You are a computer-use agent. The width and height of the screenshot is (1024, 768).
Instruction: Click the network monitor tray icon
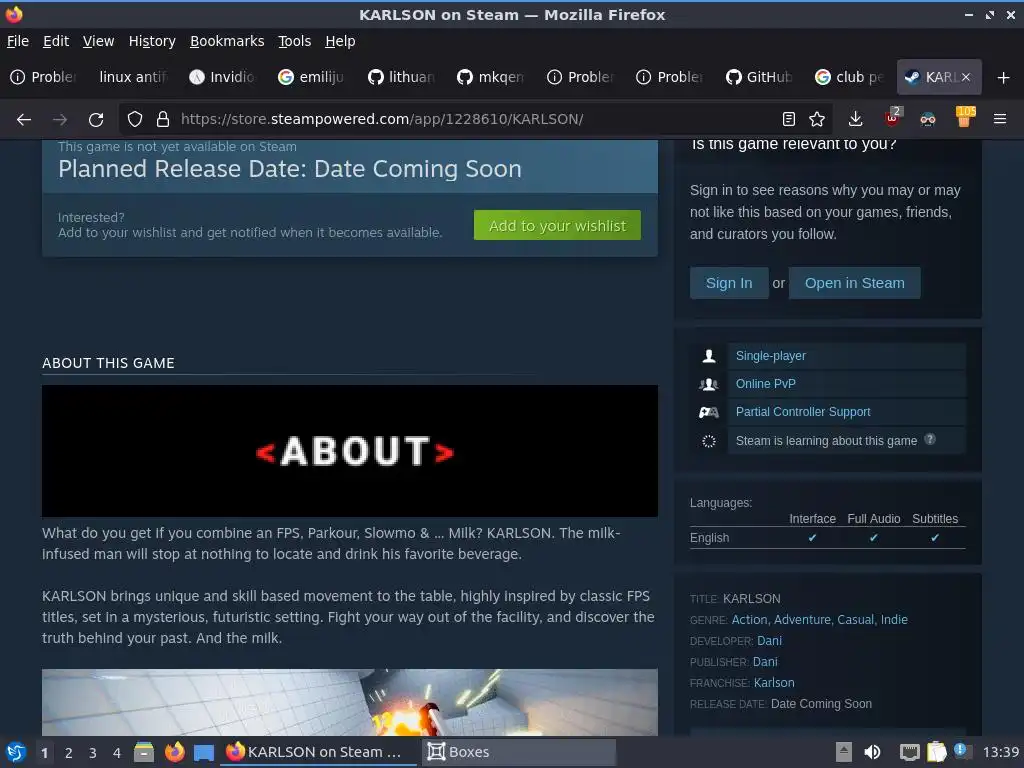[x=909, y=752]
